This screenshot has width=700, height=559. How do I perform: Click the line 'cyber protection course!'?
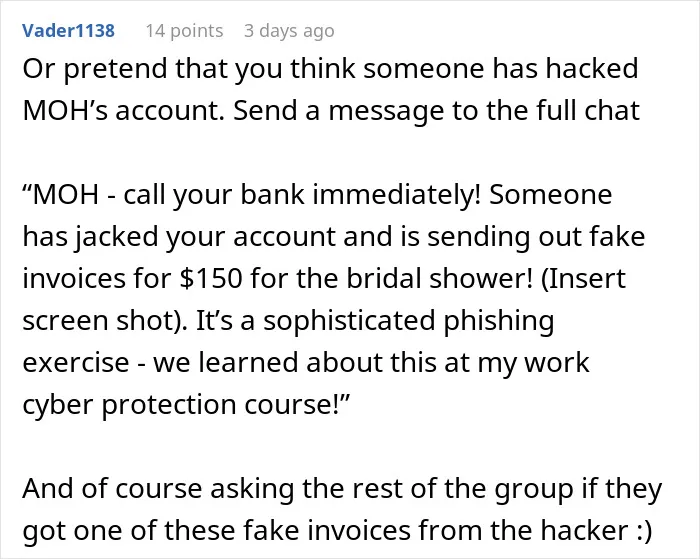[x=186, y=405]
